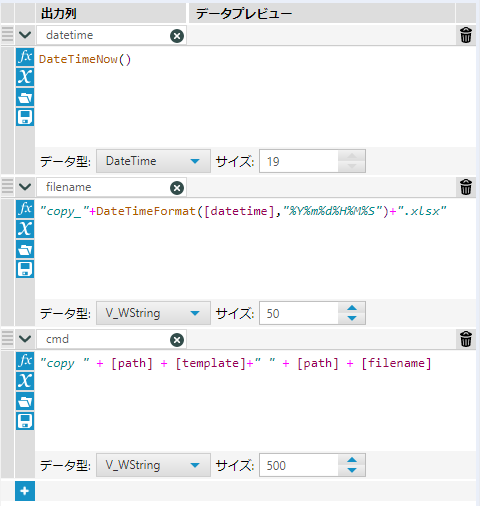
Task: Delete the datetime output column
Action: click(x=466, y=35)
